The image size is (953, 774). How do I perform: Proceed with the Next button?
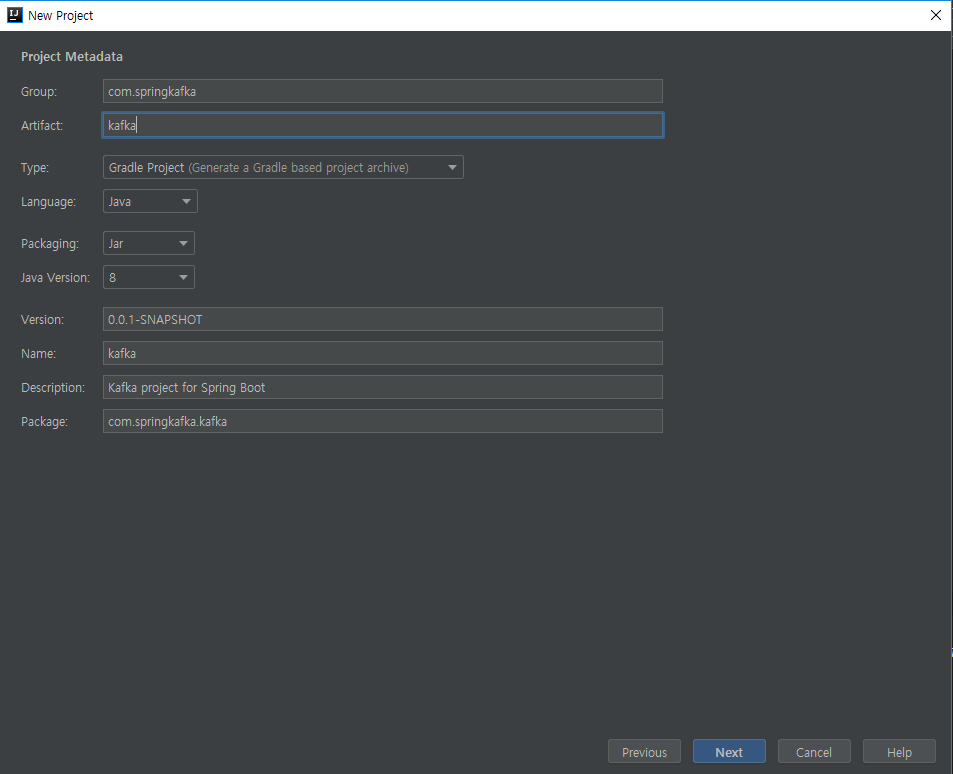coord(729,752)
